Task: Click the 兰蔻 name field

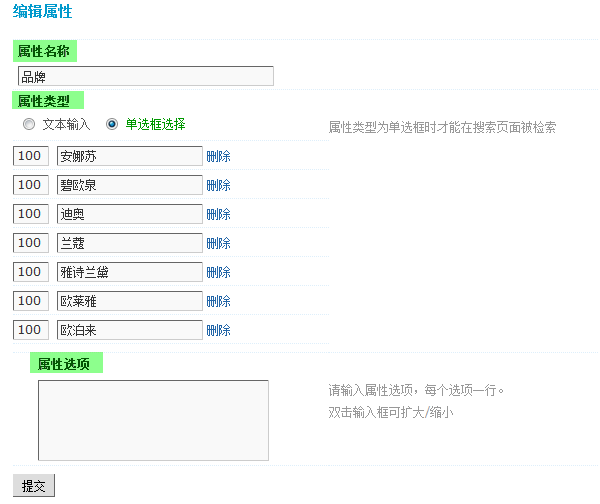Action: point(130,243)
